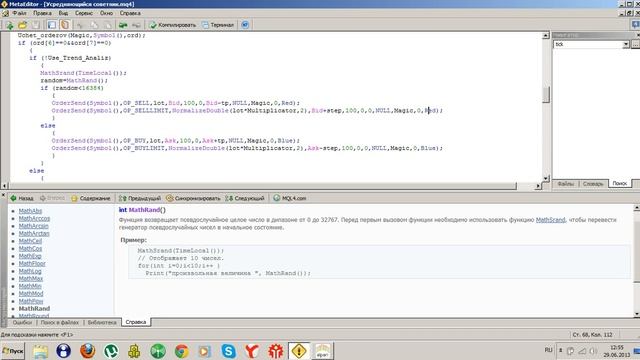Open the MathPow help link

(x=31, y=301)
